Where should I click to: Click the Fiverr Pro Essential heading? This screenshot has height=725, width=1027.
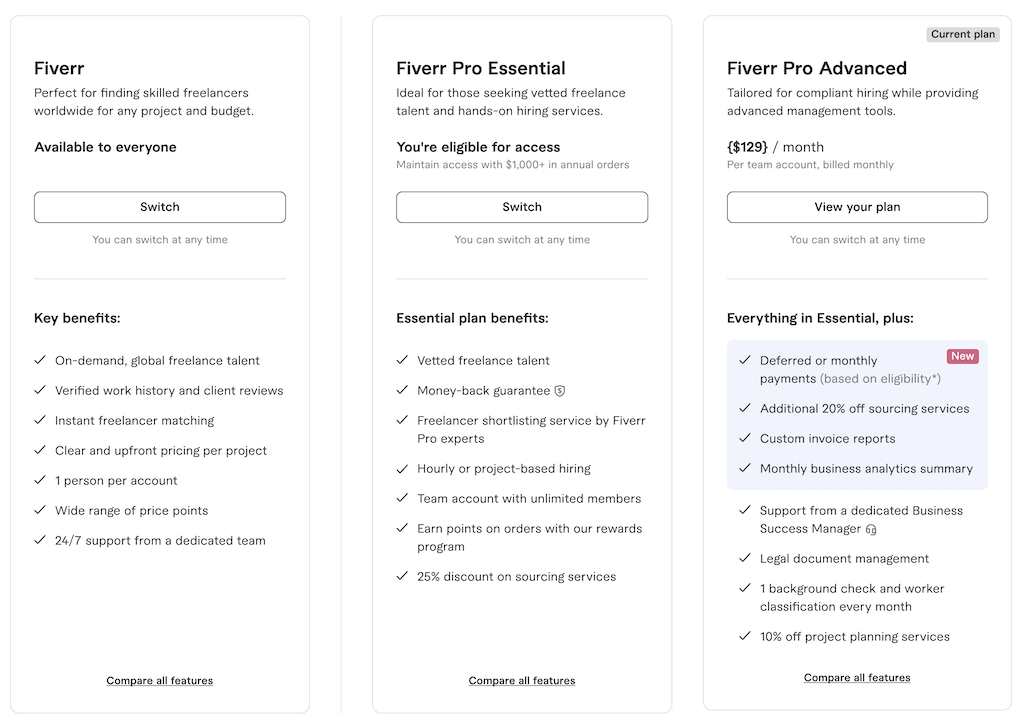pyautogui.click(x=481, y=68)
